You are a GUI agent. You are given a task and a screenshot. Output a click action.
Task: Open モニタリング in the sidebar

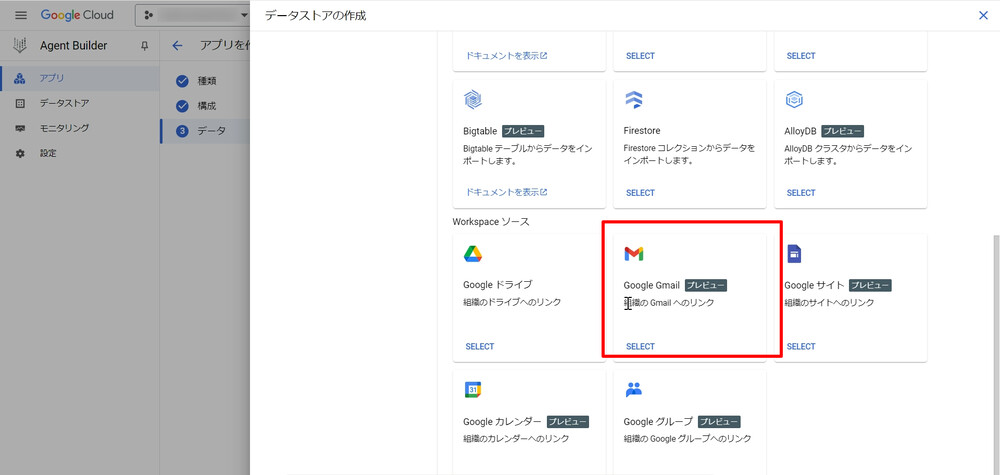pos(64,128)
